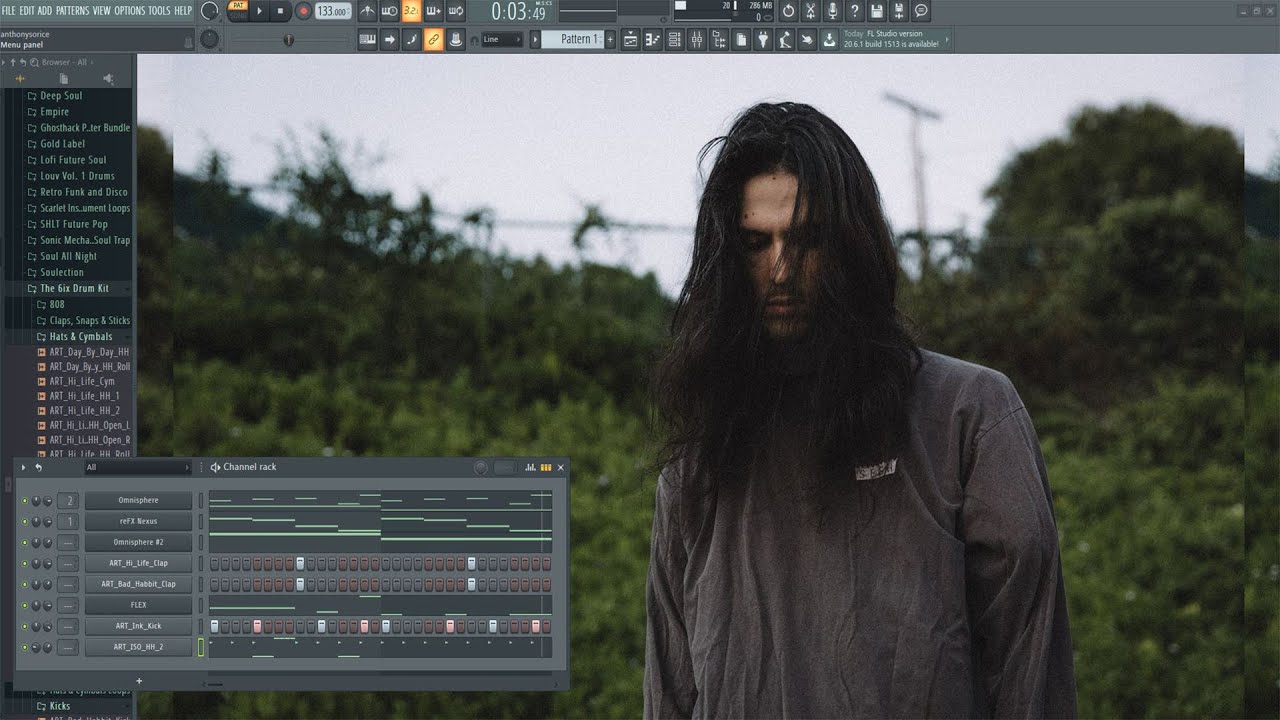Open the Piano roll view
The image size is (1280, 720).
click(652, 40)
